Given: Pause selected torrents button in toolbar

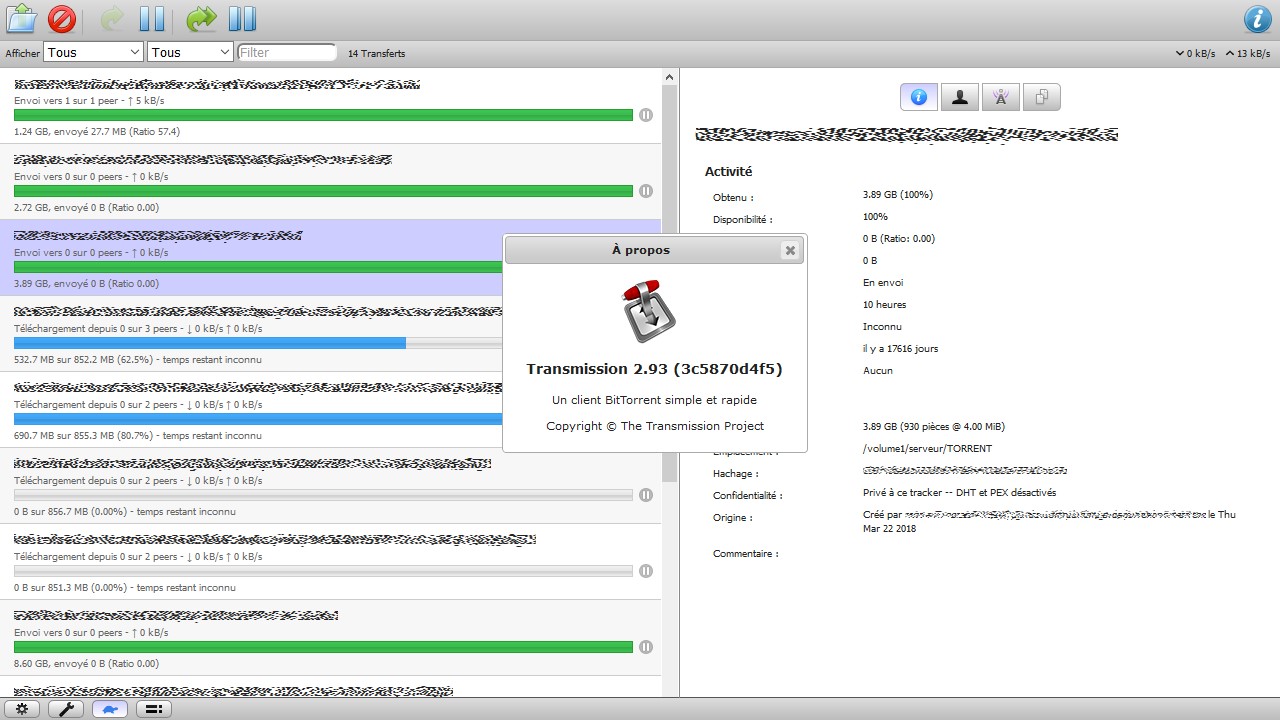Looking at the screenshot, I should pos(152,18).
